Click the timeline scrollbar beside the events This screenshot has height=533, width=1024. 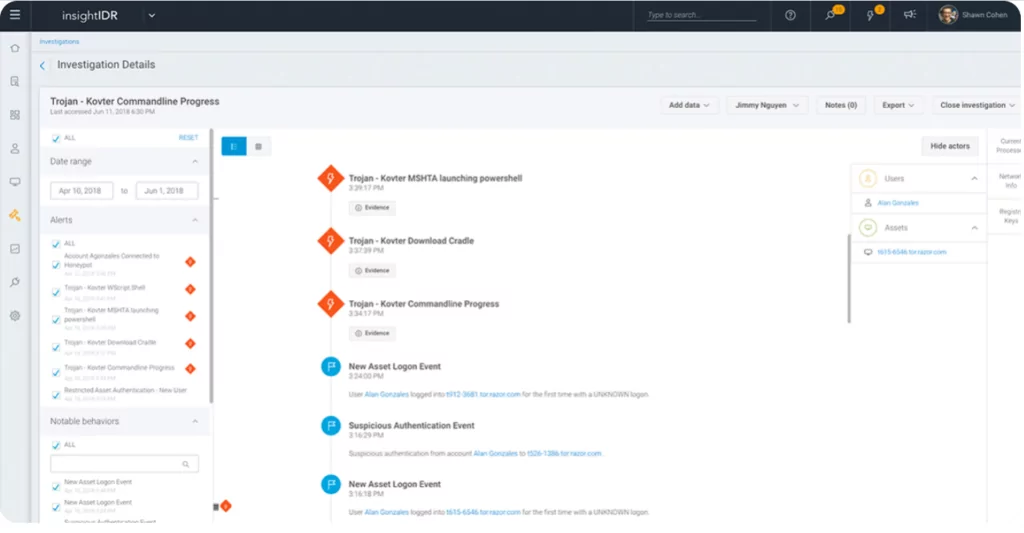849,279
